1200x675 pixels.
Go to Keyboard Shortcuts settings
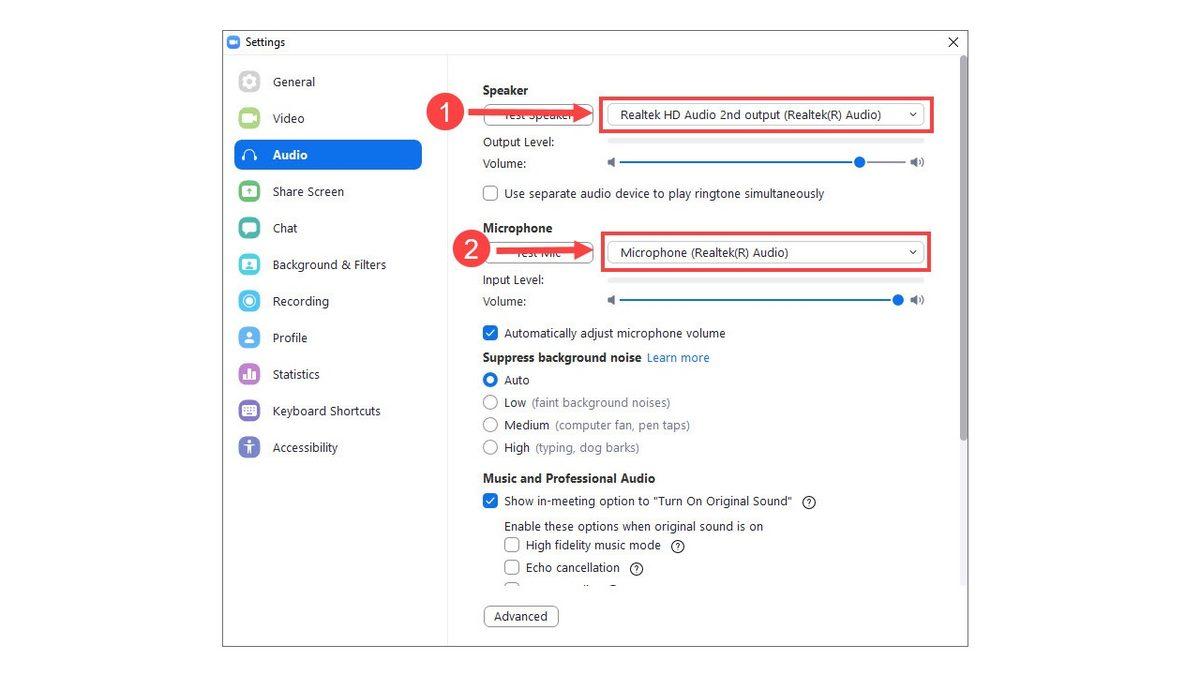(328, 411)
